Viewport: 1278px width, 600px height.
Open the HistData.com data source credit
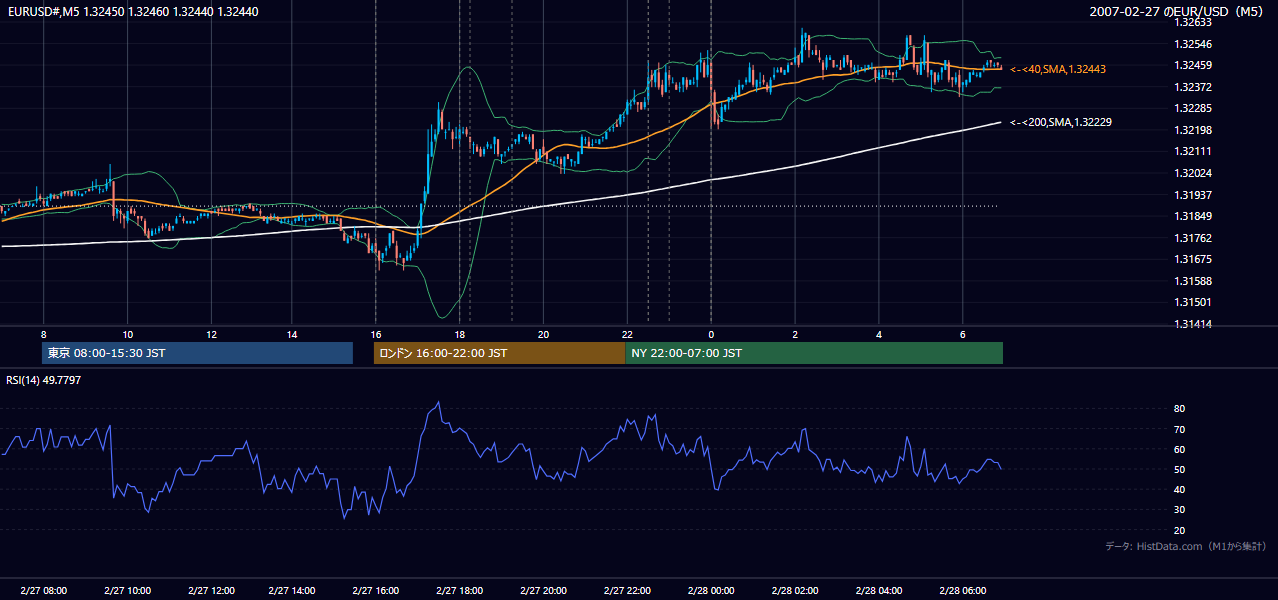[1186, 546]
